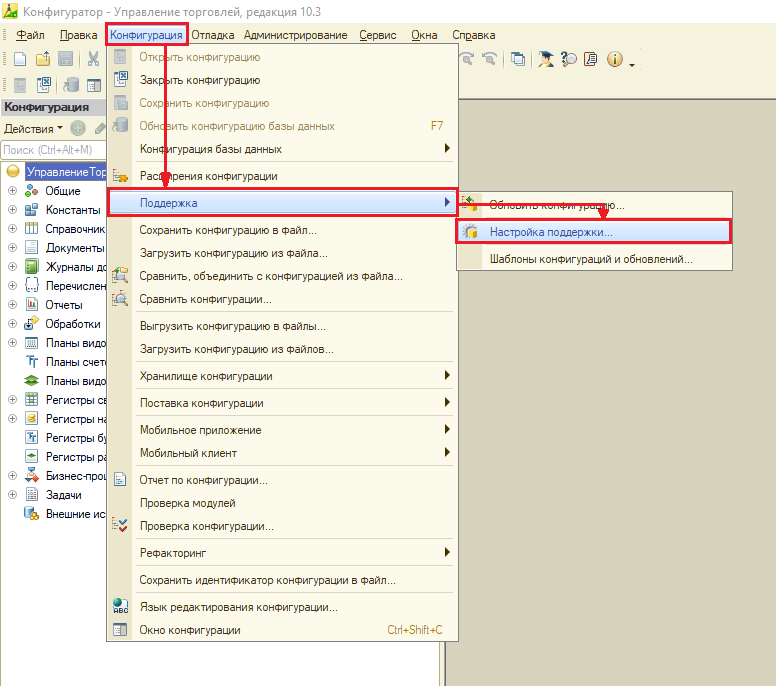Image resolution: width=776 pixels, height=686 pixels.
Task: Choose Окно конфигурации menu item
Action: tap(282, 630)
